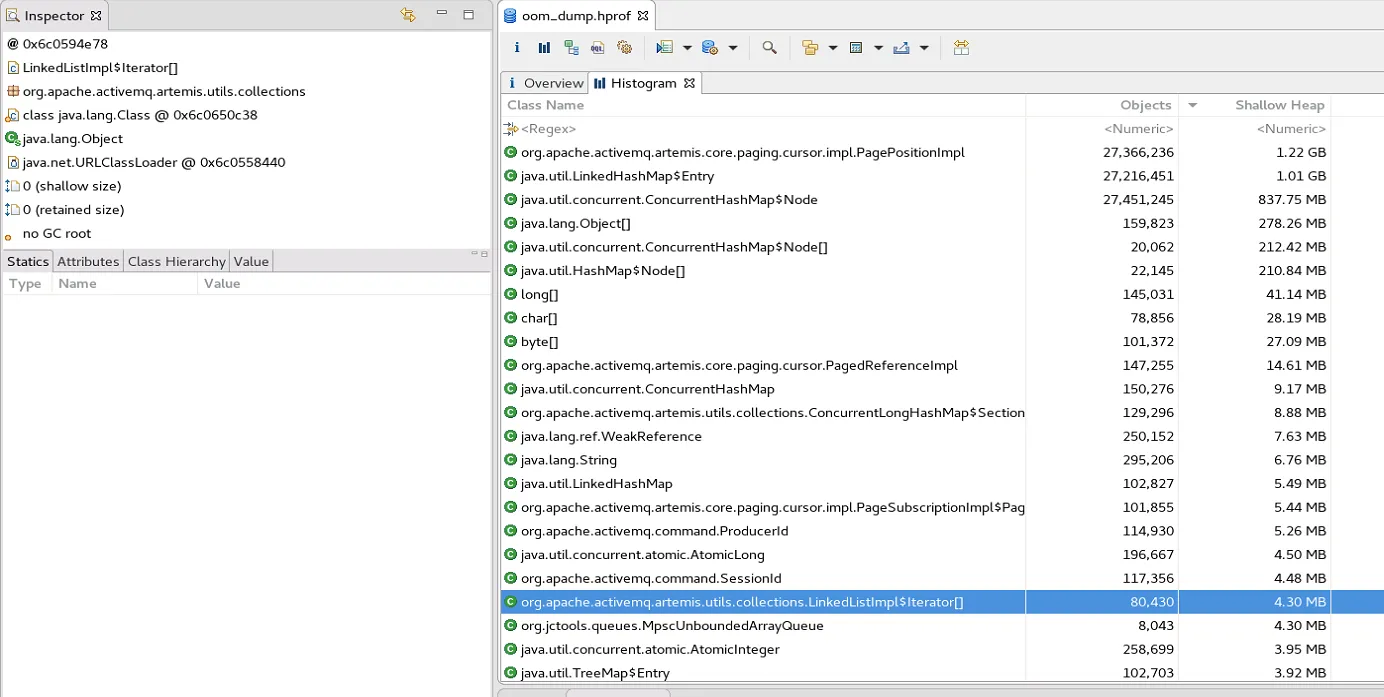The width and height of the screenshot is (1384, 697).
Task: Open the OQL query editor icon
Action: coord(598,47)
